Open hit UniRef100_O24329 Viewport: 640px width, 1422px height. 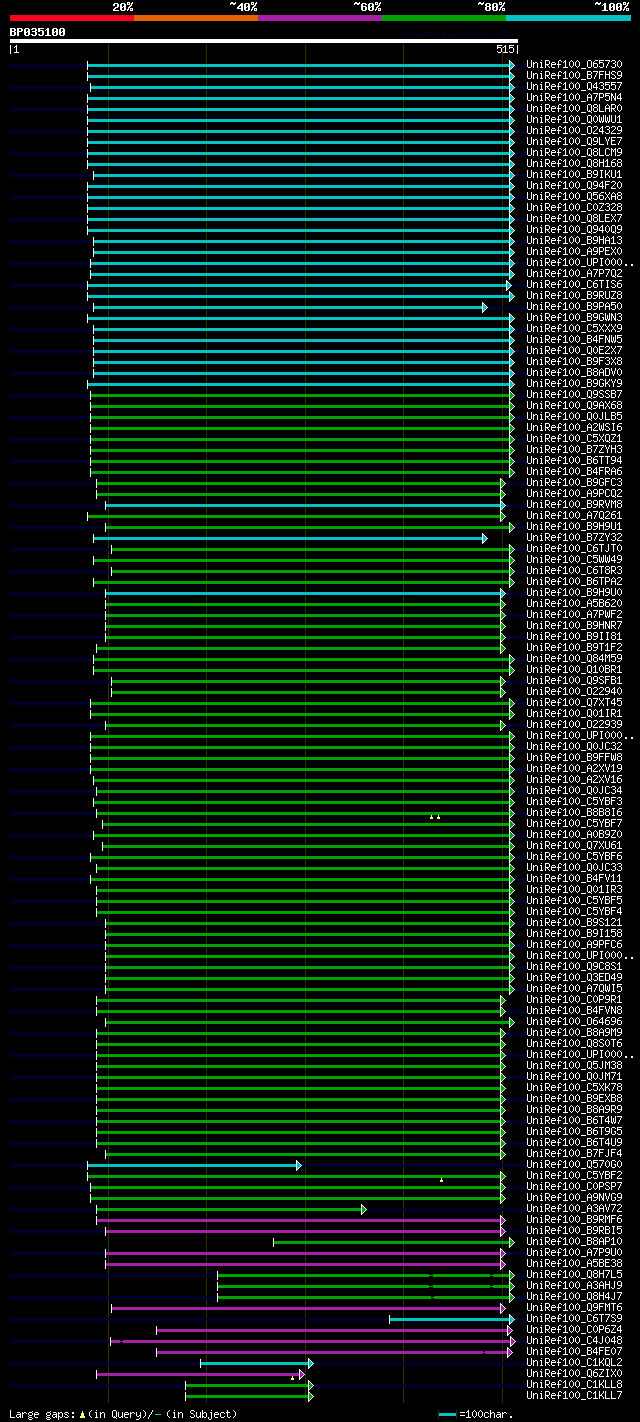tap(574, 131)
